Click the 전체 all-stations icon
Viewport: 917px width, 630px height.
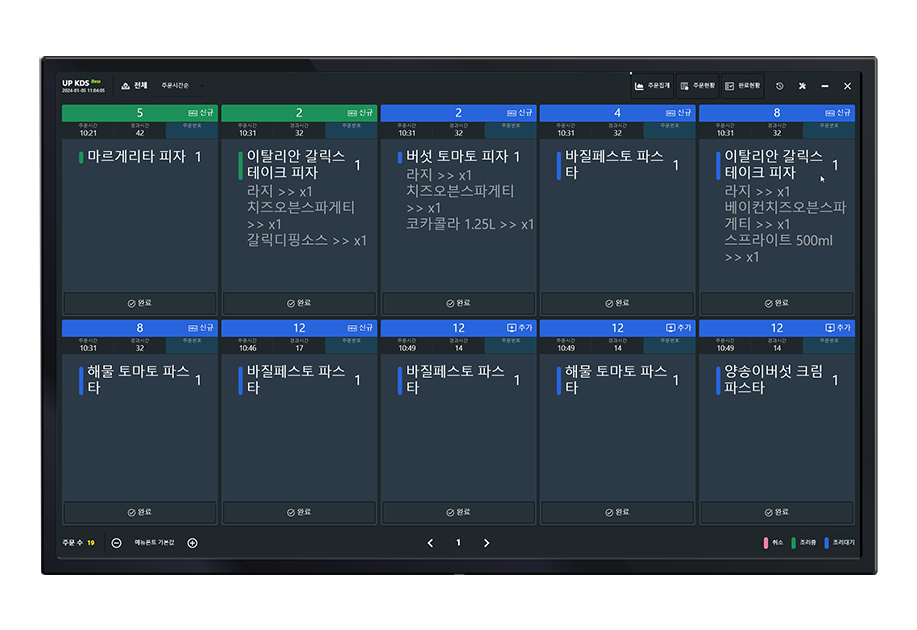click(x=126, y=86)
